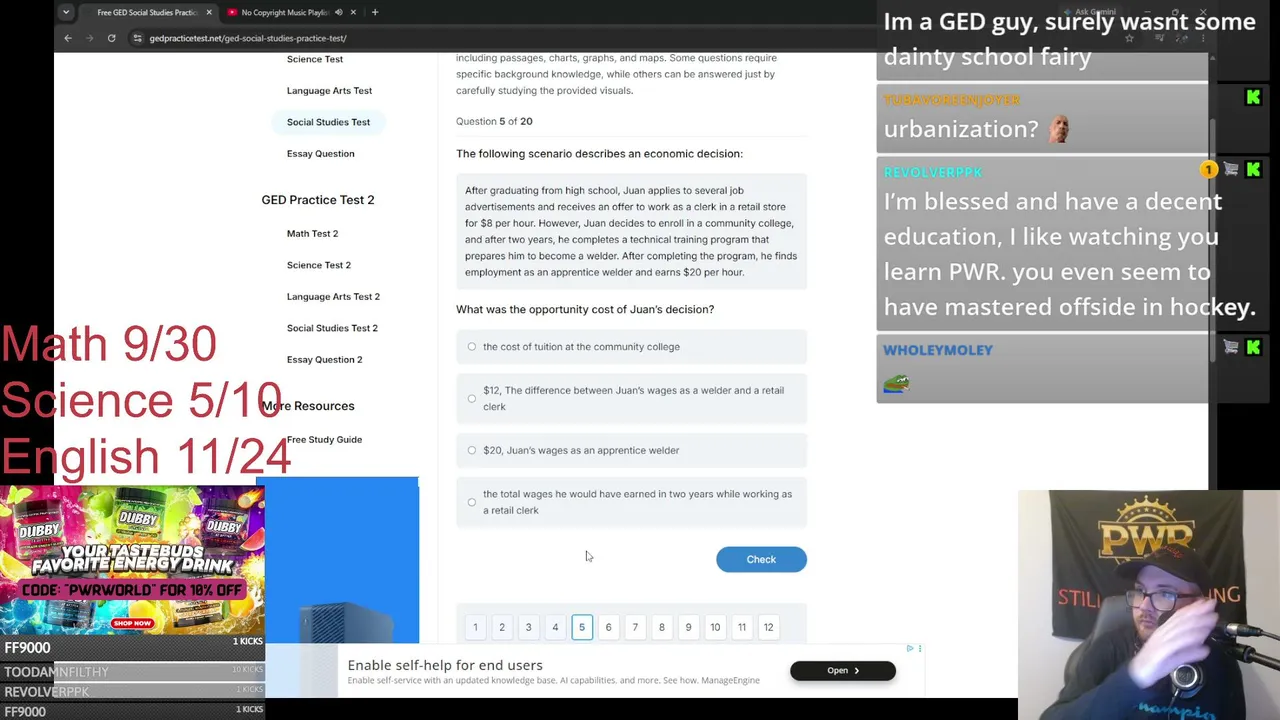Mute audio on the YouTube music tab
Image resolution: width=1280 pixels, height=720 pixels.
338,12
